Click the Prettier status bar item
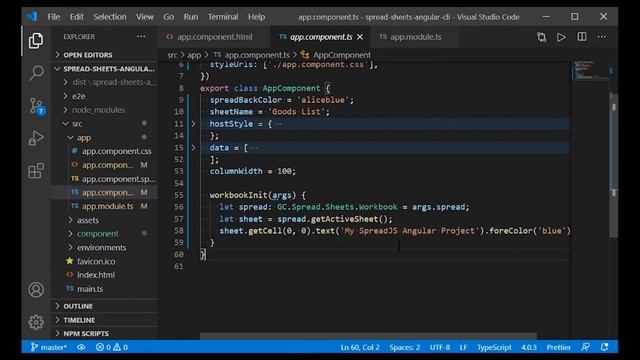This screenshot has width=640, height=360. pyautogui.click(x=558, y=347)
